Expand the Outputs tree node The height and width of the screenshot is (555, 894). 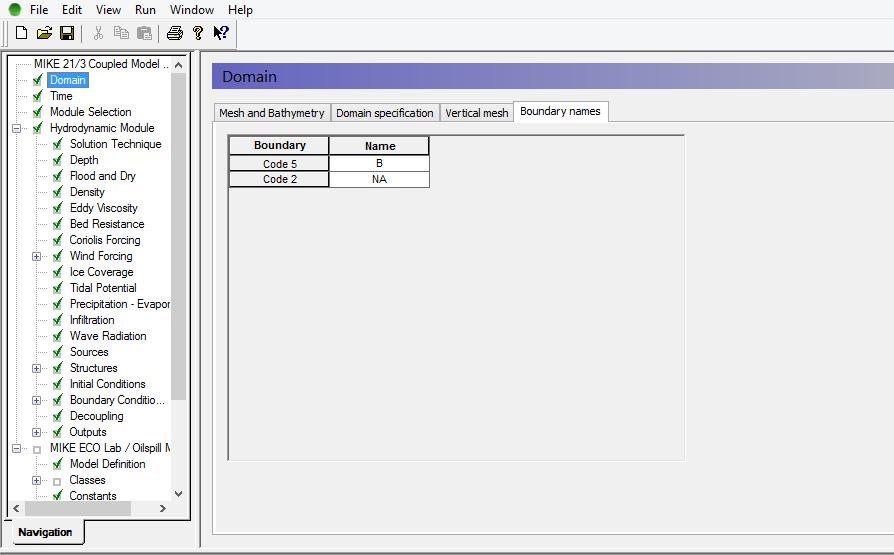click(36, 432)
